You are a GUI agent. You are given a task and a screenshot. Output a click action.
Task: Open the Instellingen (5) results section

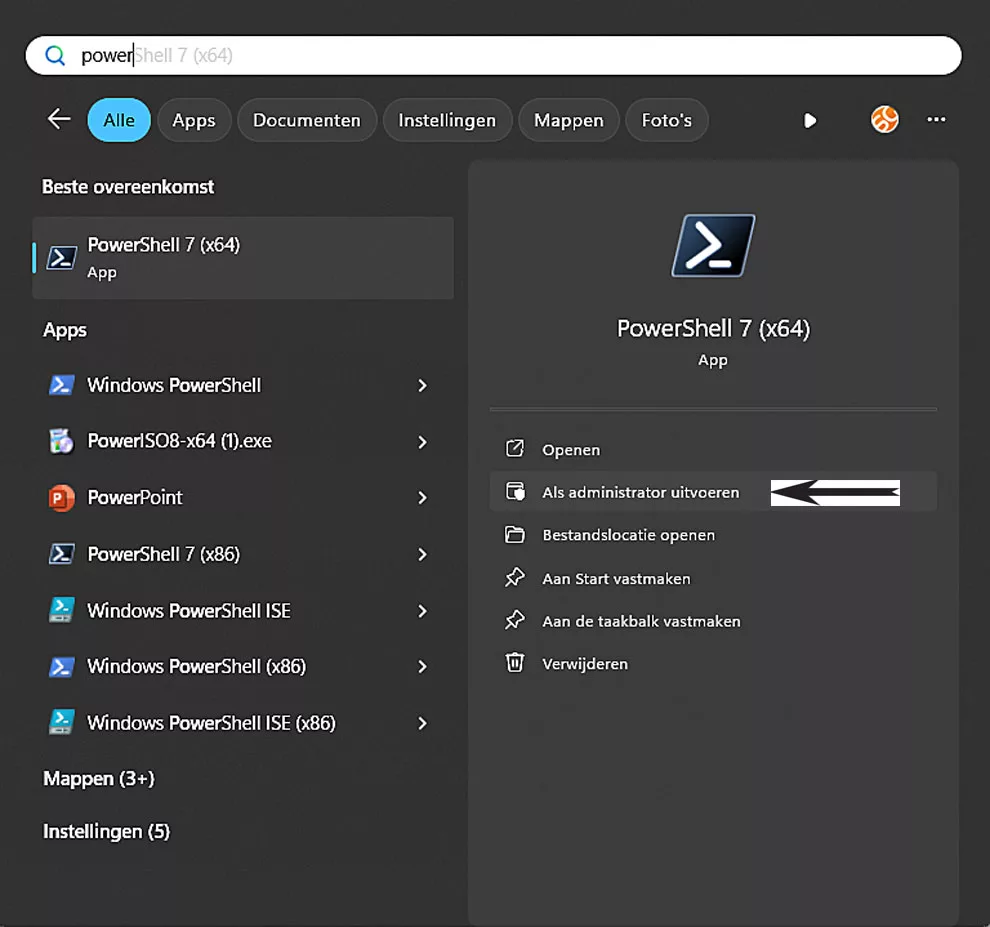[106, 832]
